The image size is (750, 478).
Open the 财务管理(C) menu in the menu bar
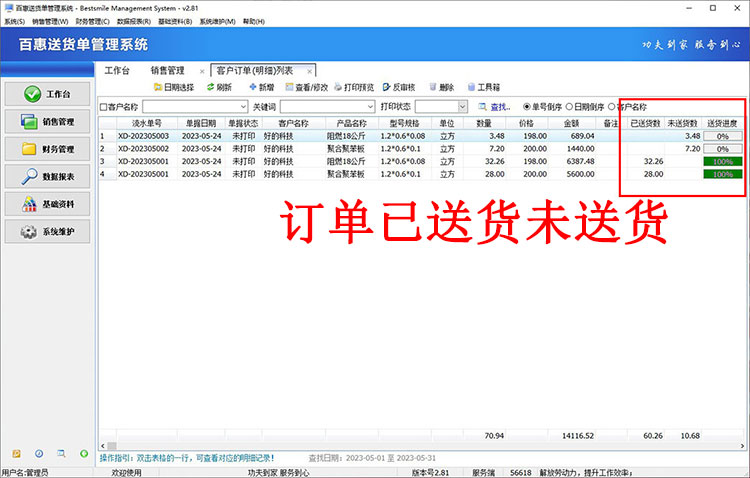[93, 21]
